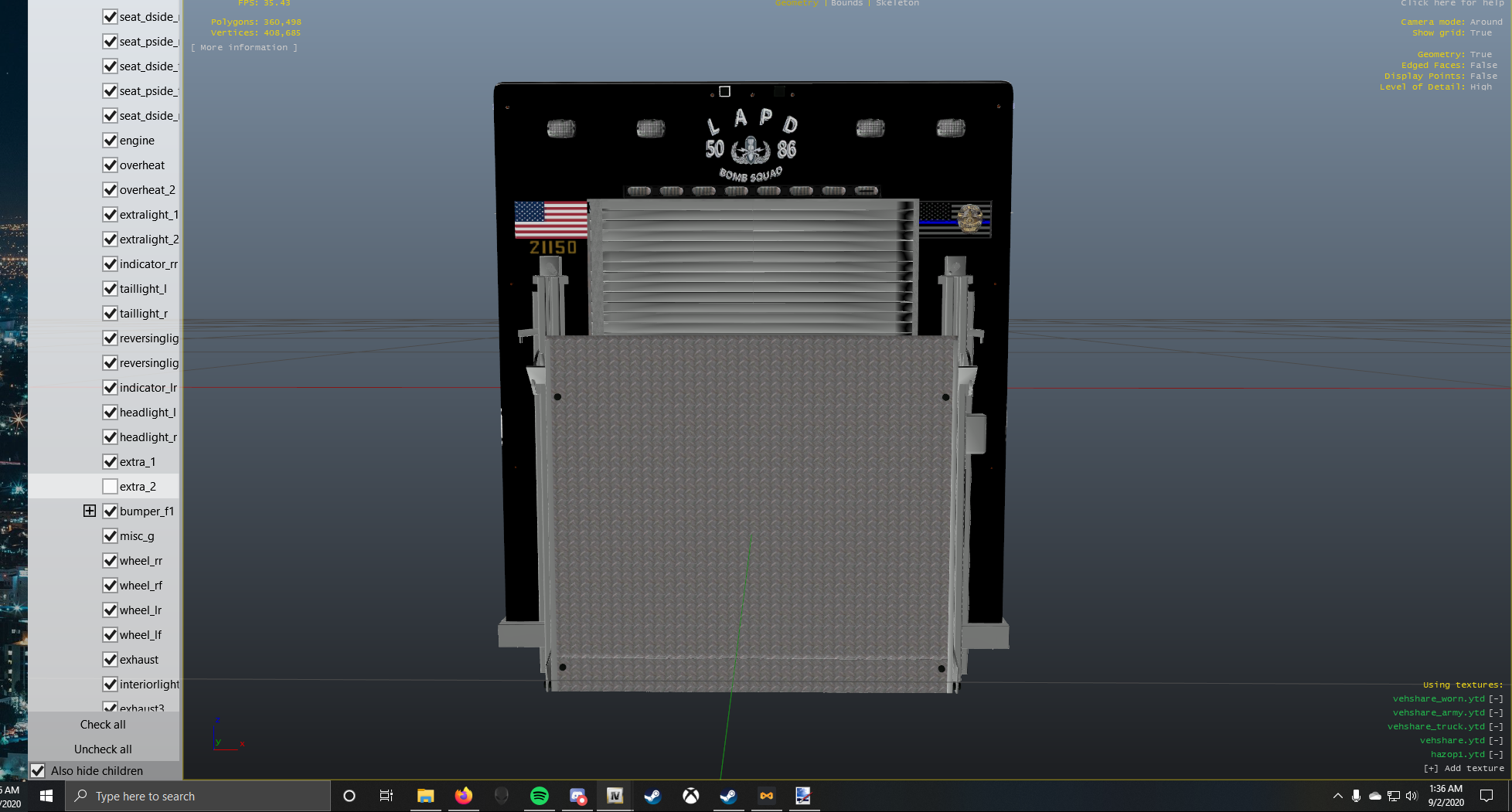Click the Windows search box
Screen dimensions: 1512x812
pyautogui.click(x=201, y=796)
